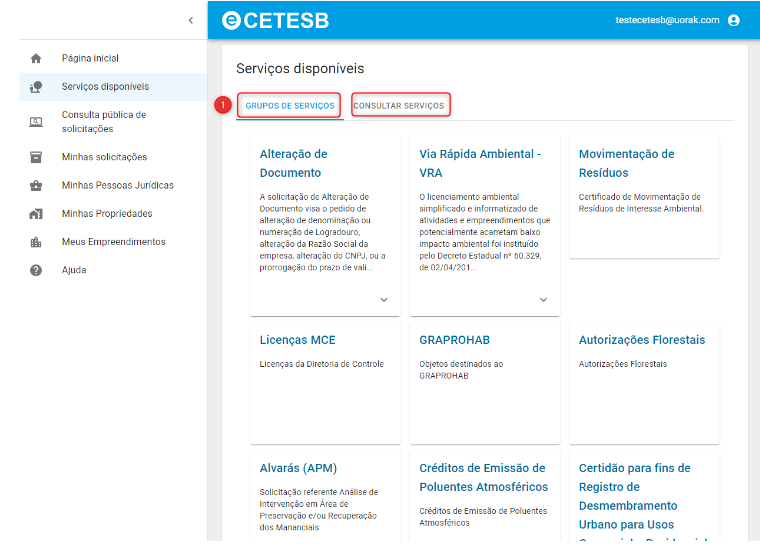Image resolution: width=760 pixels, height=547 pixels.
Task: Click the e-CETESB logo in header
Action: (275, 21)
